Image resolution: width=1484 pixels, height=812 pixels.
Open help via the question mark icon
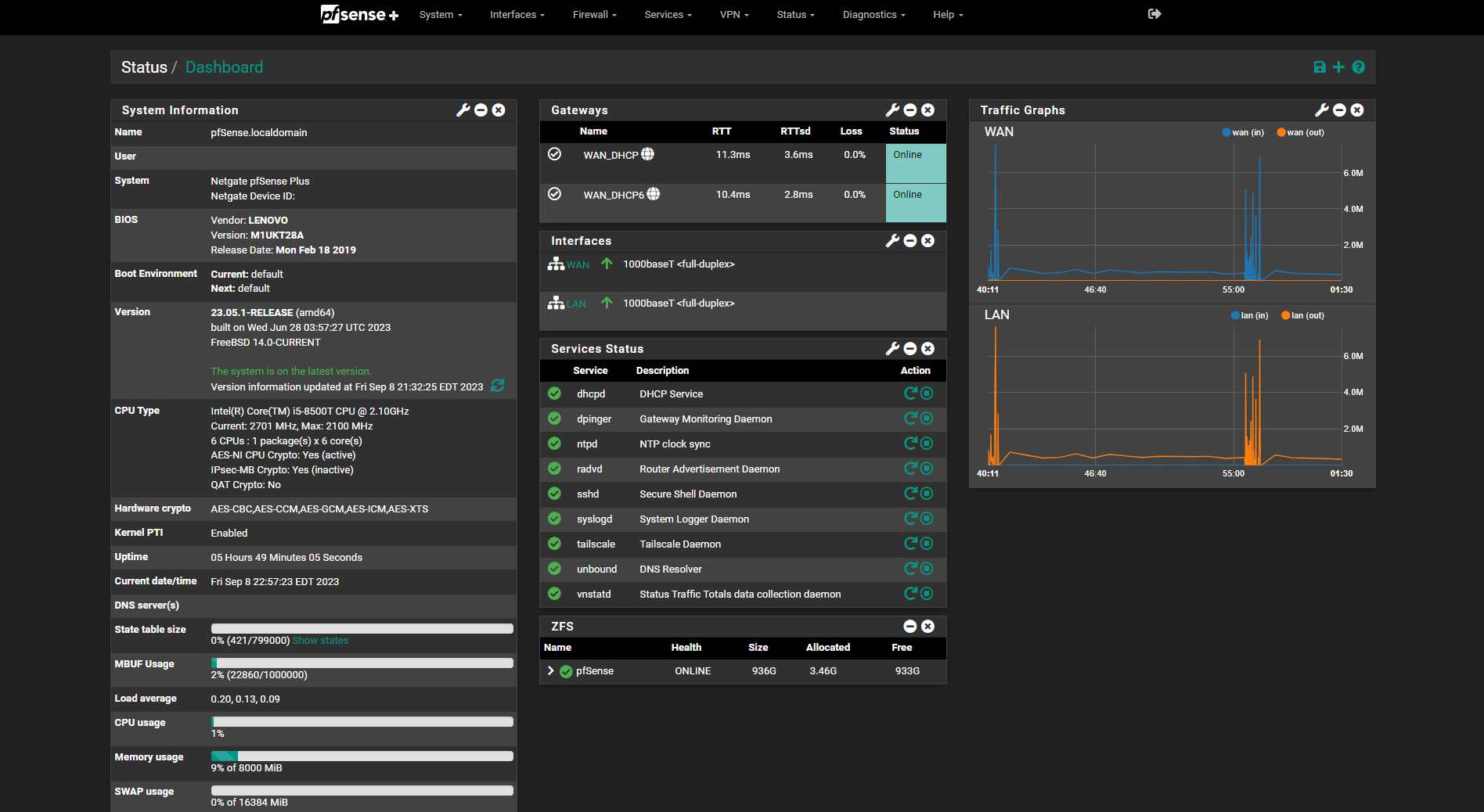(x=1358, y=67)
